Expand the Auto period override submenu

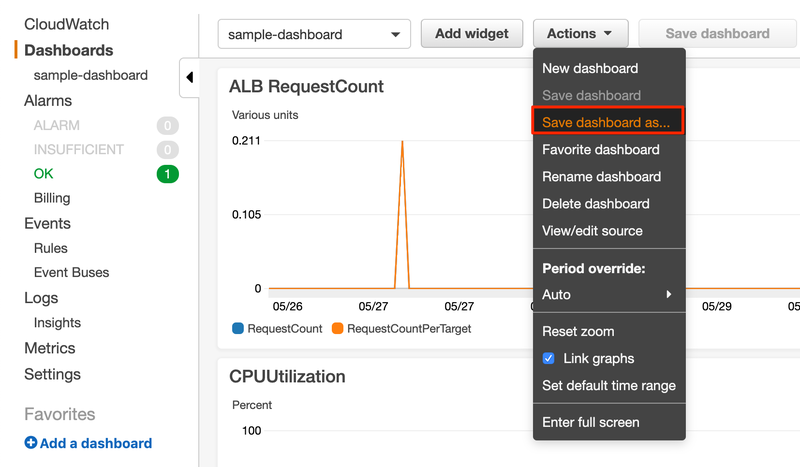(609, 294)
